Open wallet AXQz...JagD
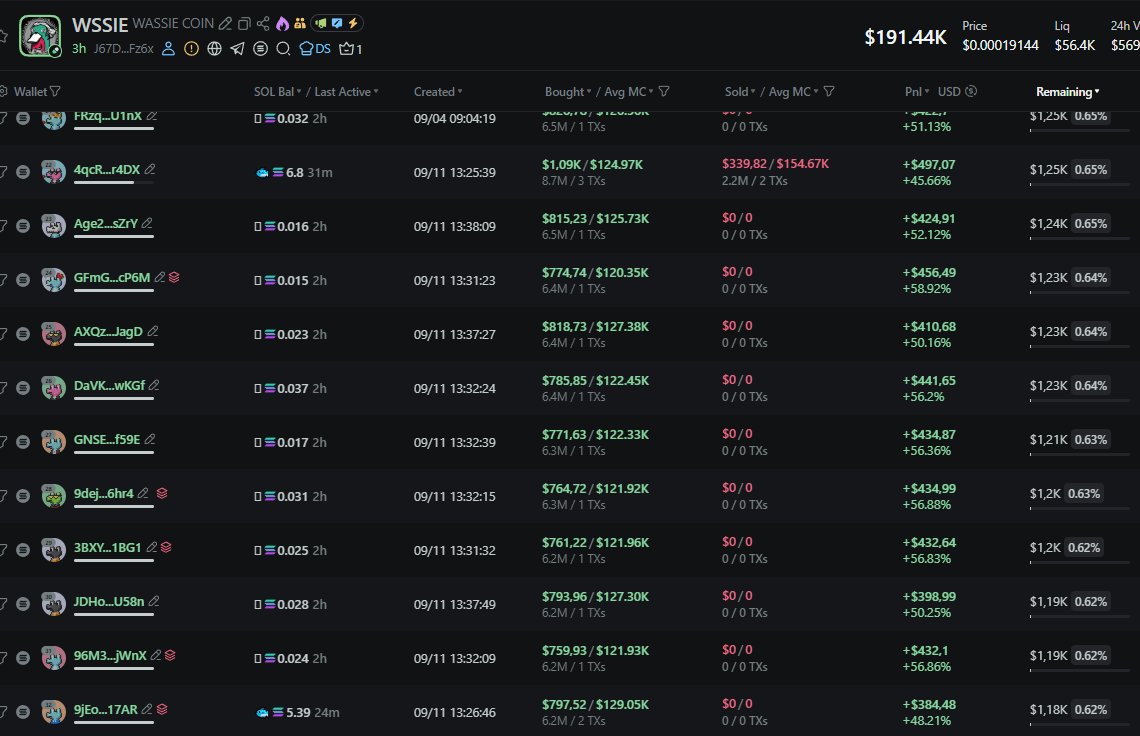 point(108,331)
